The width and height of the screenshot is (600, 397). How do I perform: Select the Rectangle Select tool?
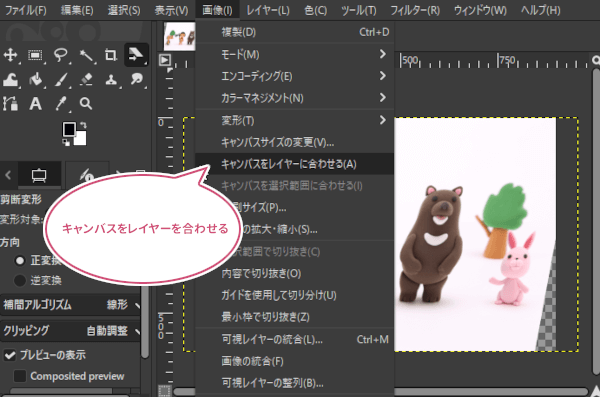point(36,55)
